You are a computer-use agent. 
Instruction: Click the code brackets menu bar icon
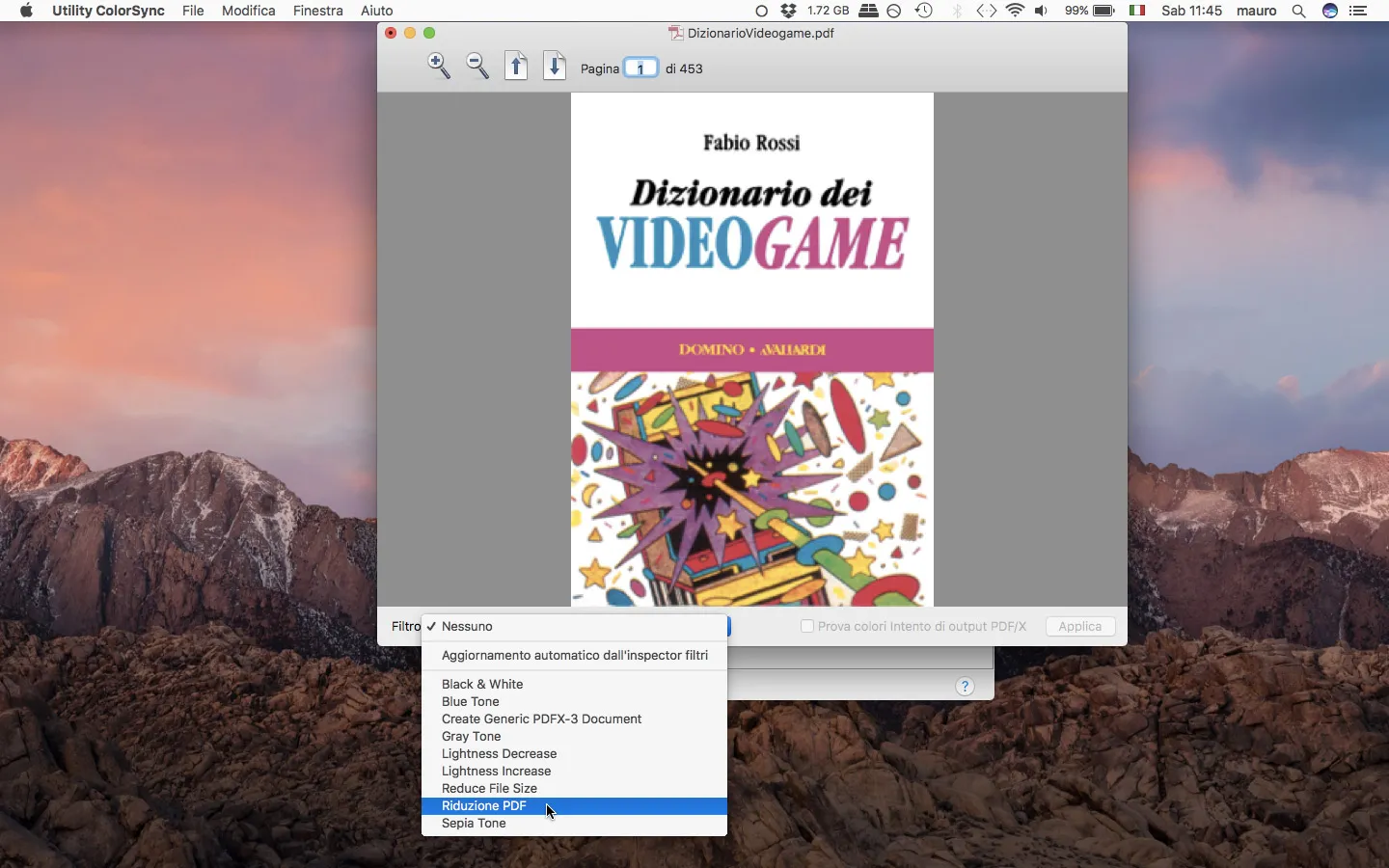(x=986, y=11)
